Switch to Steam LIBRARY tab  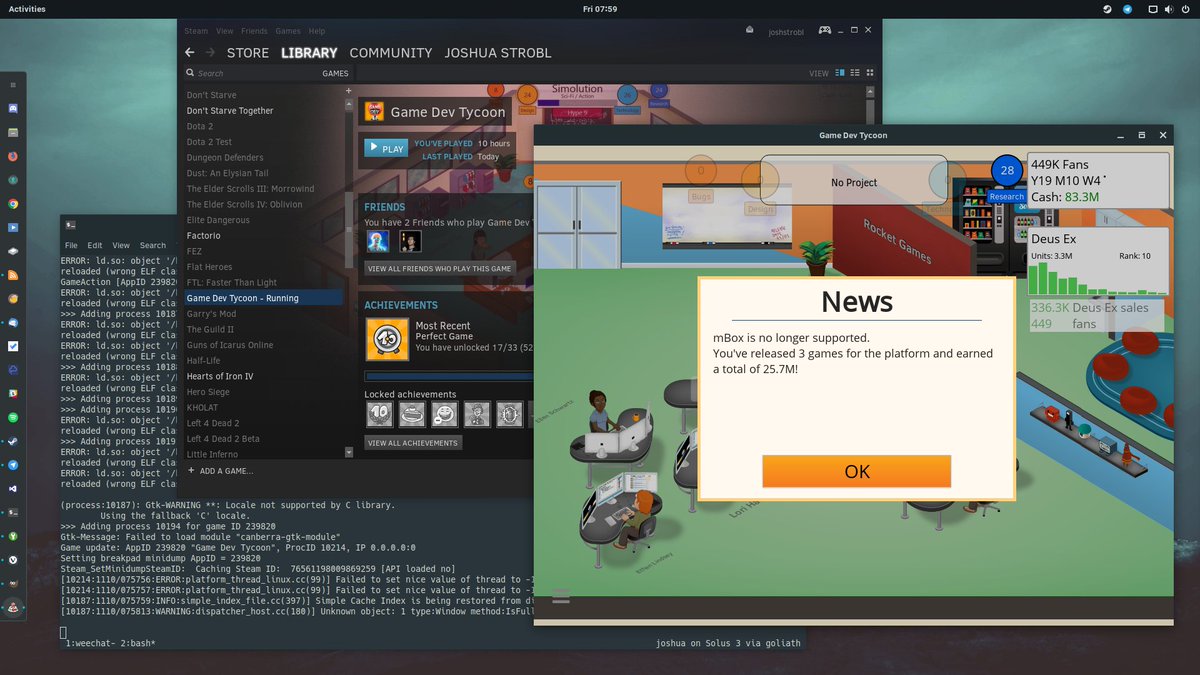coord(309,53)
